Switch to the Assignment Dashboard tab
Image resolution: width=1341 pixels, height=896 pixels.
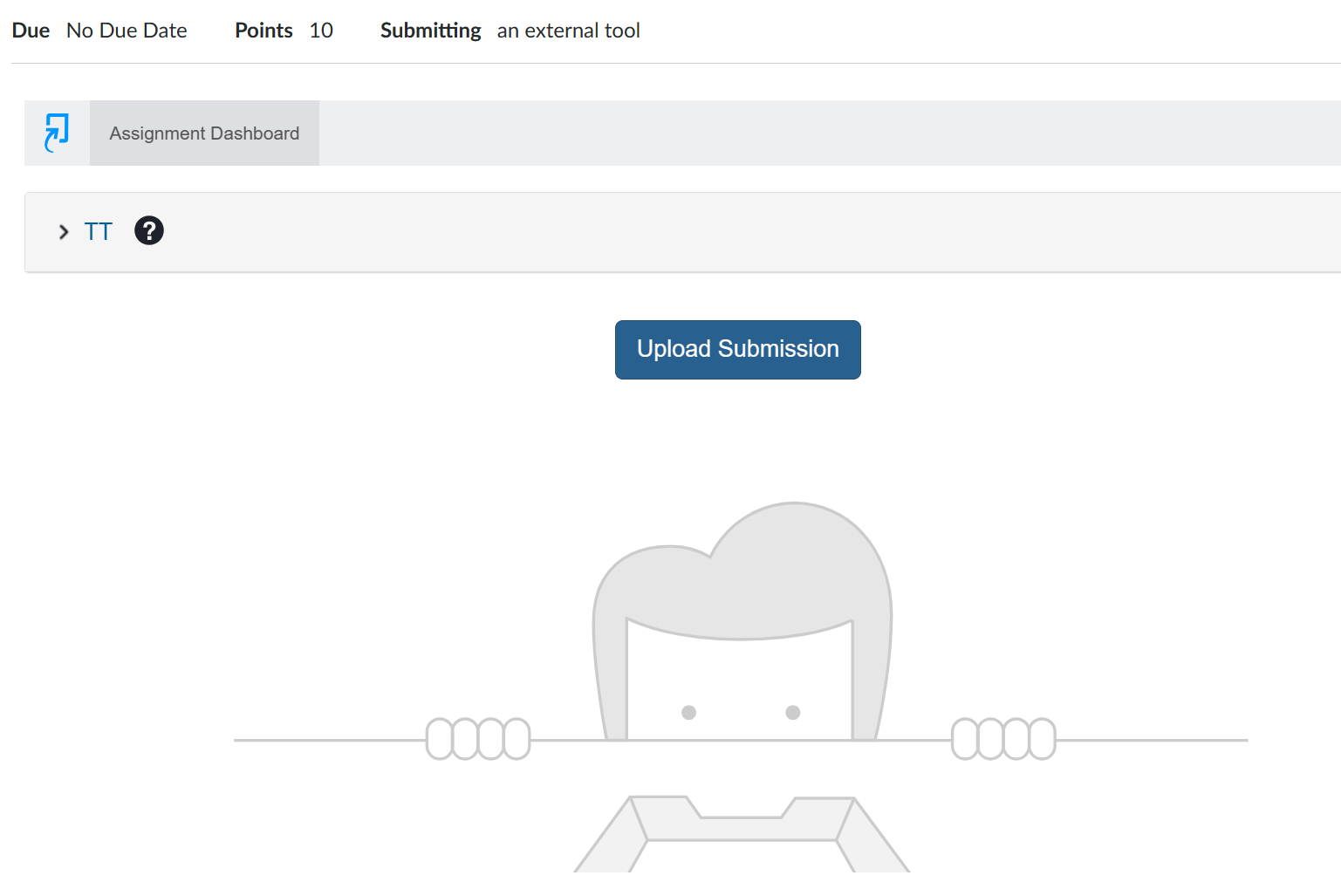(x=204, y=133)
